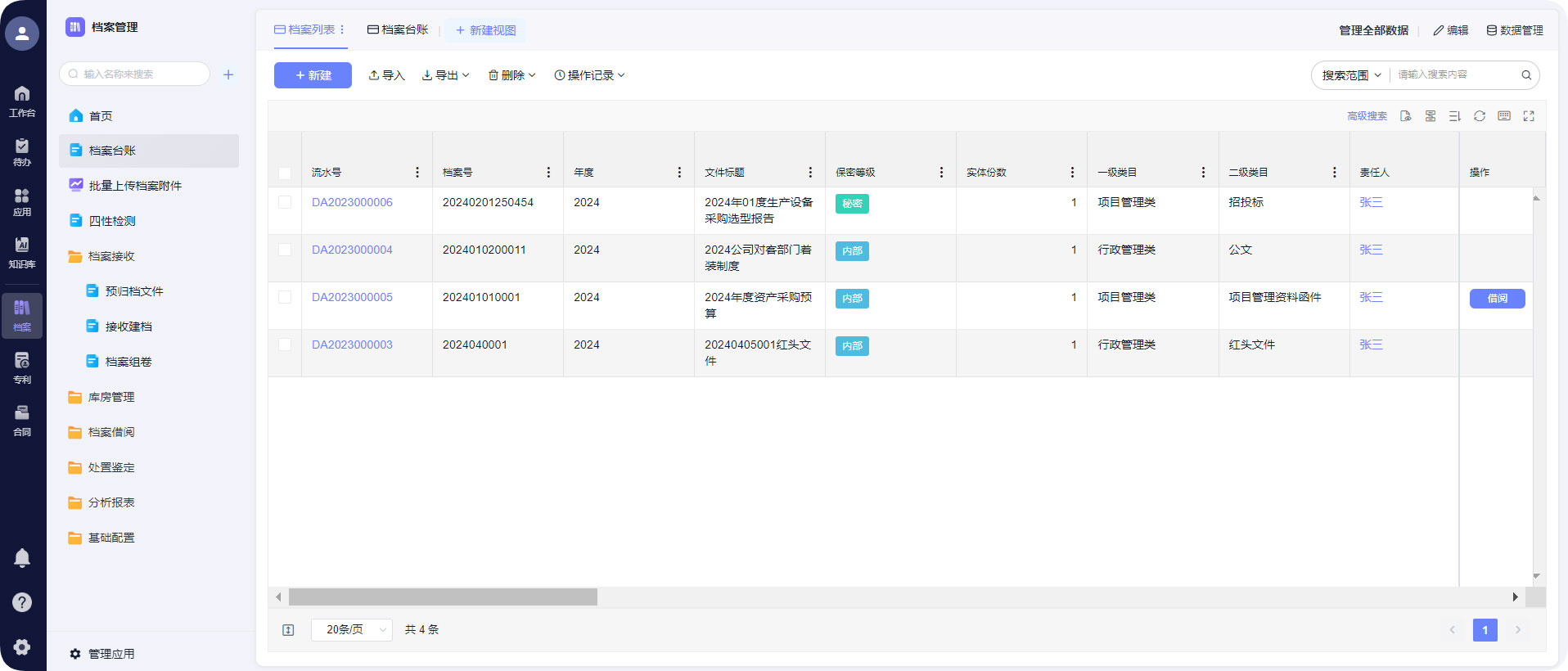
Task: Expand the 导出 dropdown
Action: [x=446, y=75]
